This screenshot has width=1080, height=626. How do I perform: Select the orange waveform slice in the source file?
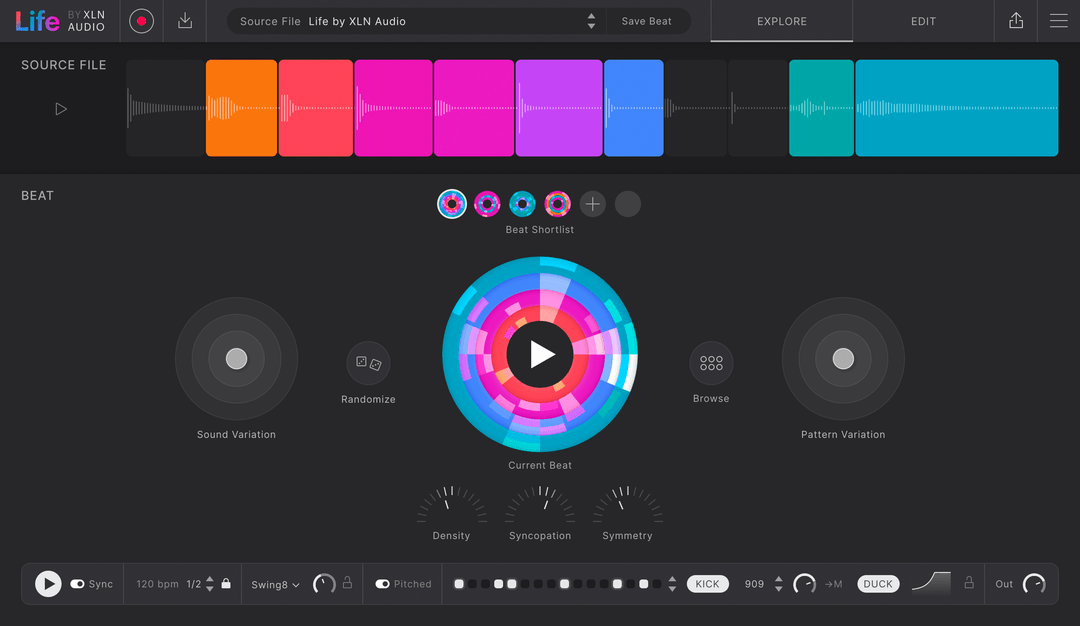tap(241, 107)
